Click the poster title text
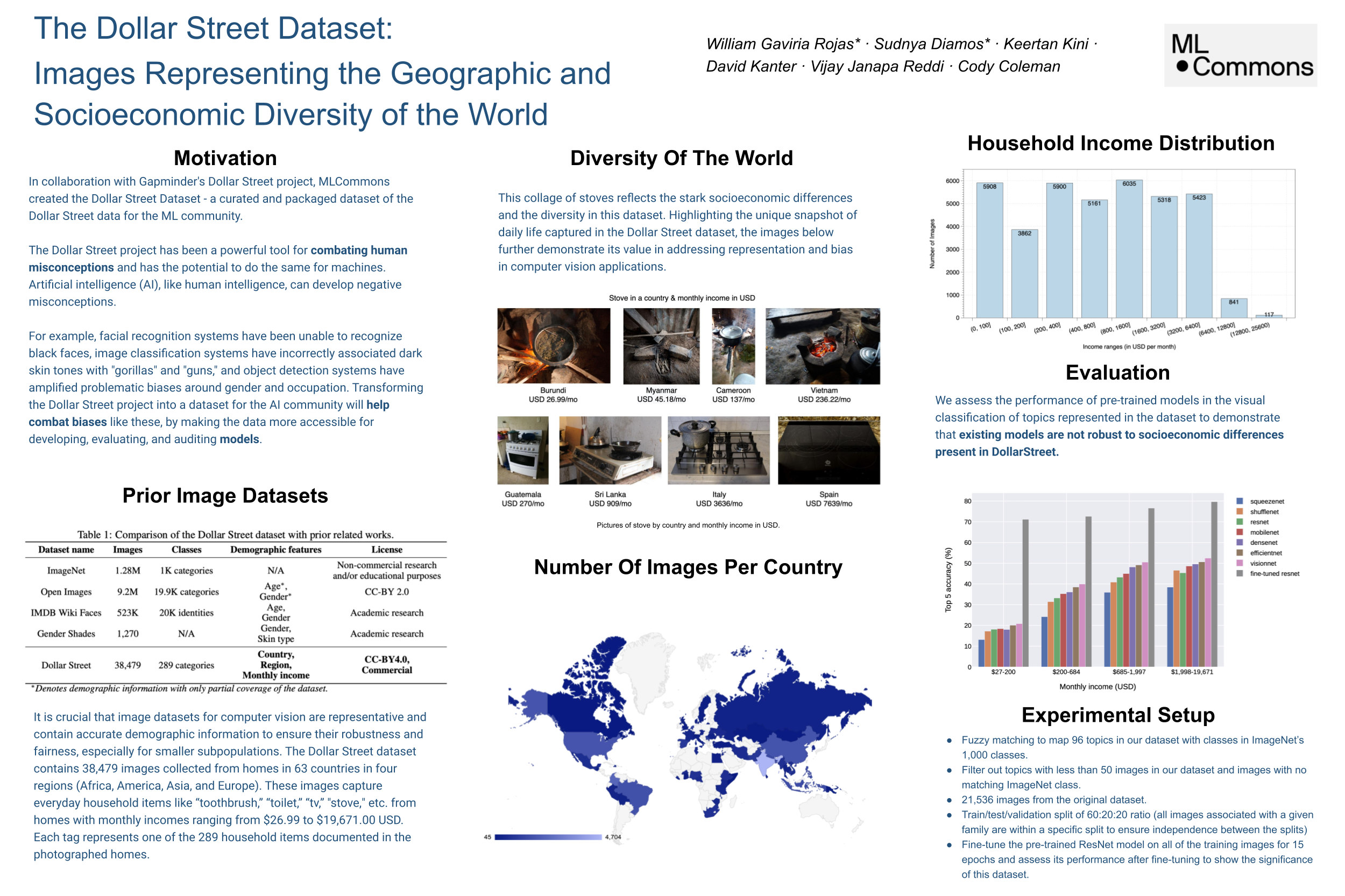Viewport: 1345px width, 896px height. (x=322, y=72)
